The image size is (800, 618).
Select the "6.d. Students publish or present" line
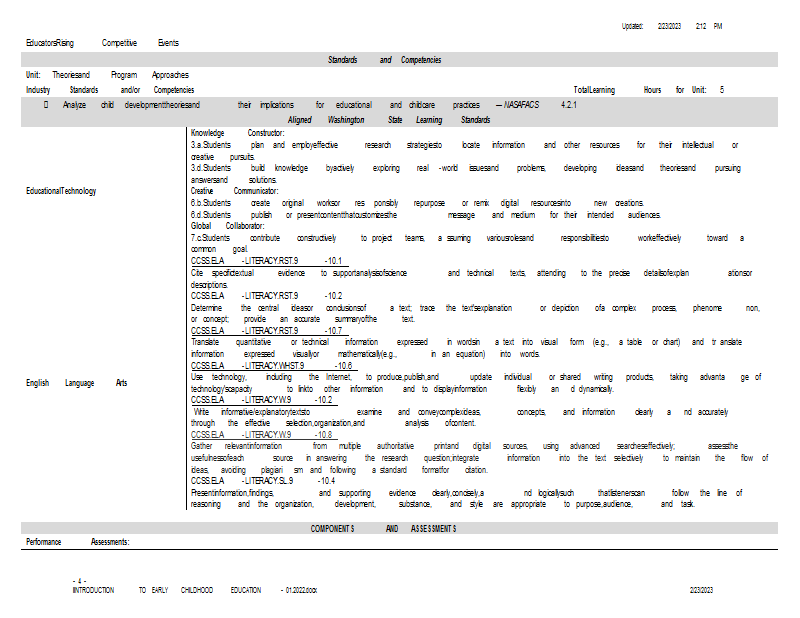point(426,215)
